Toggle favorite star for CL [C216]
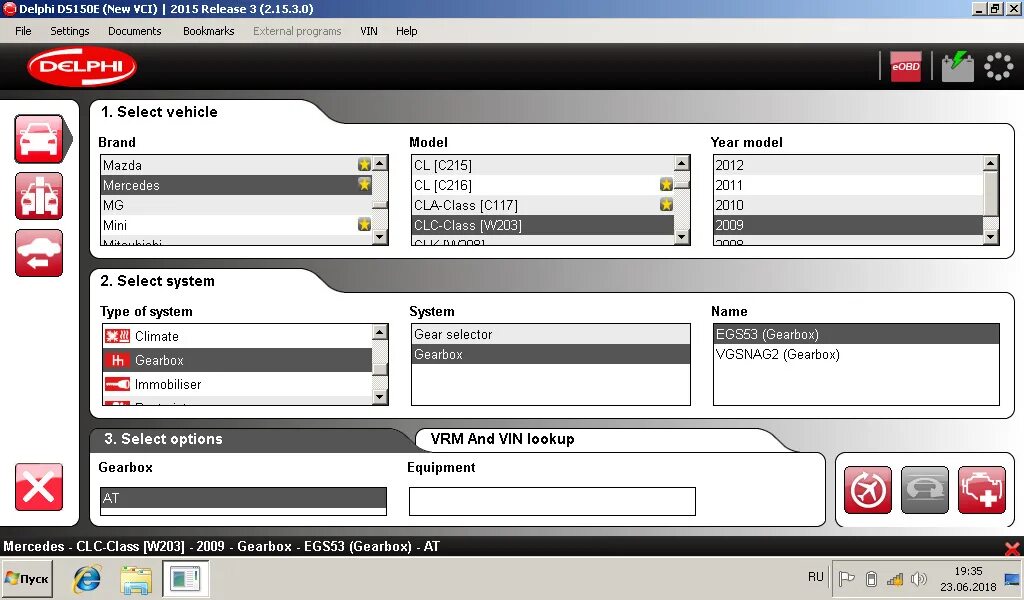The image size is (1024, 600). click(x=665, y=185)
